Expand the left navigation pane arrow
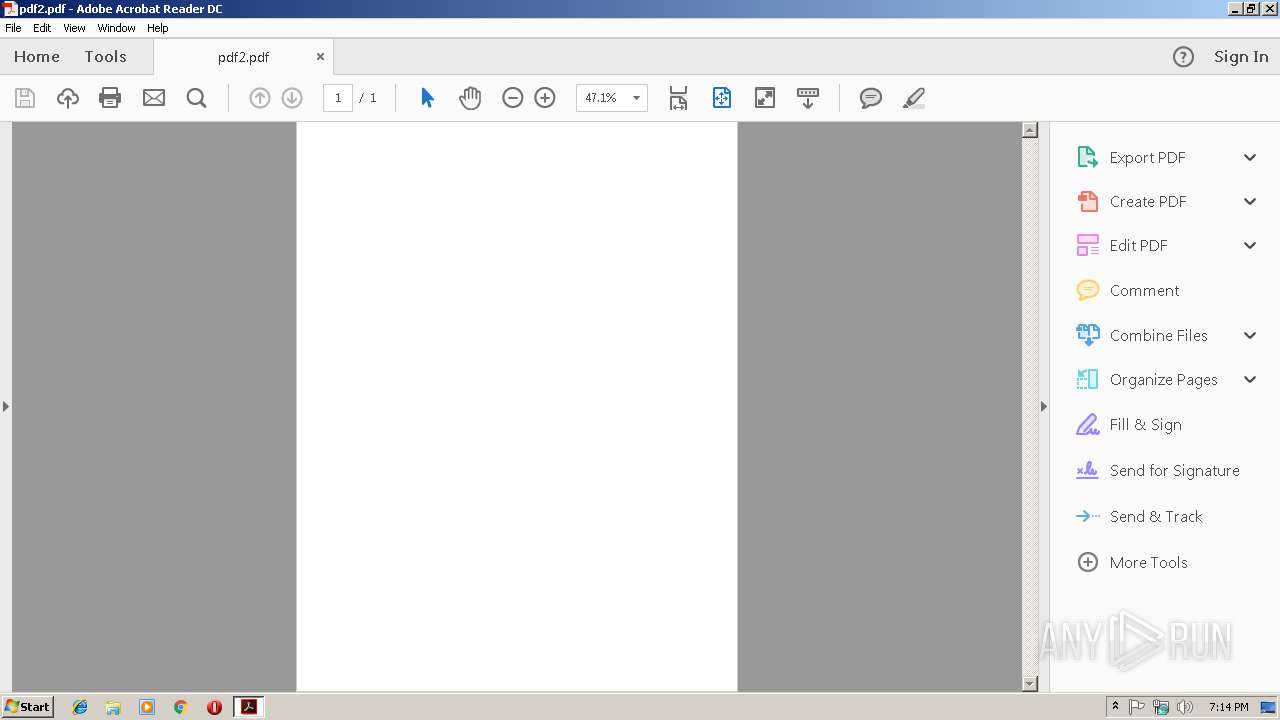Screen dimensions: 1280x720 [x=6, y=406]
